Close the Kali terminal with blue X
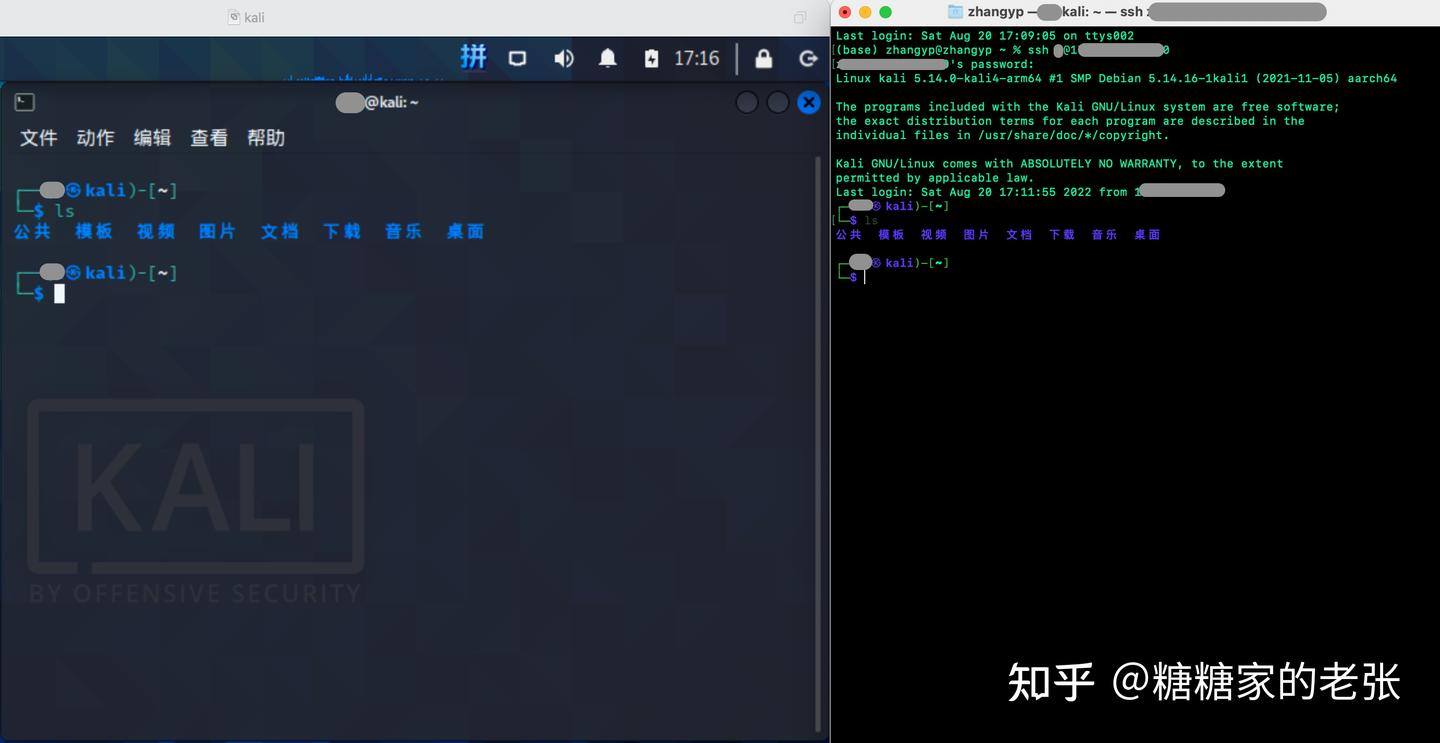 point(808,102)
